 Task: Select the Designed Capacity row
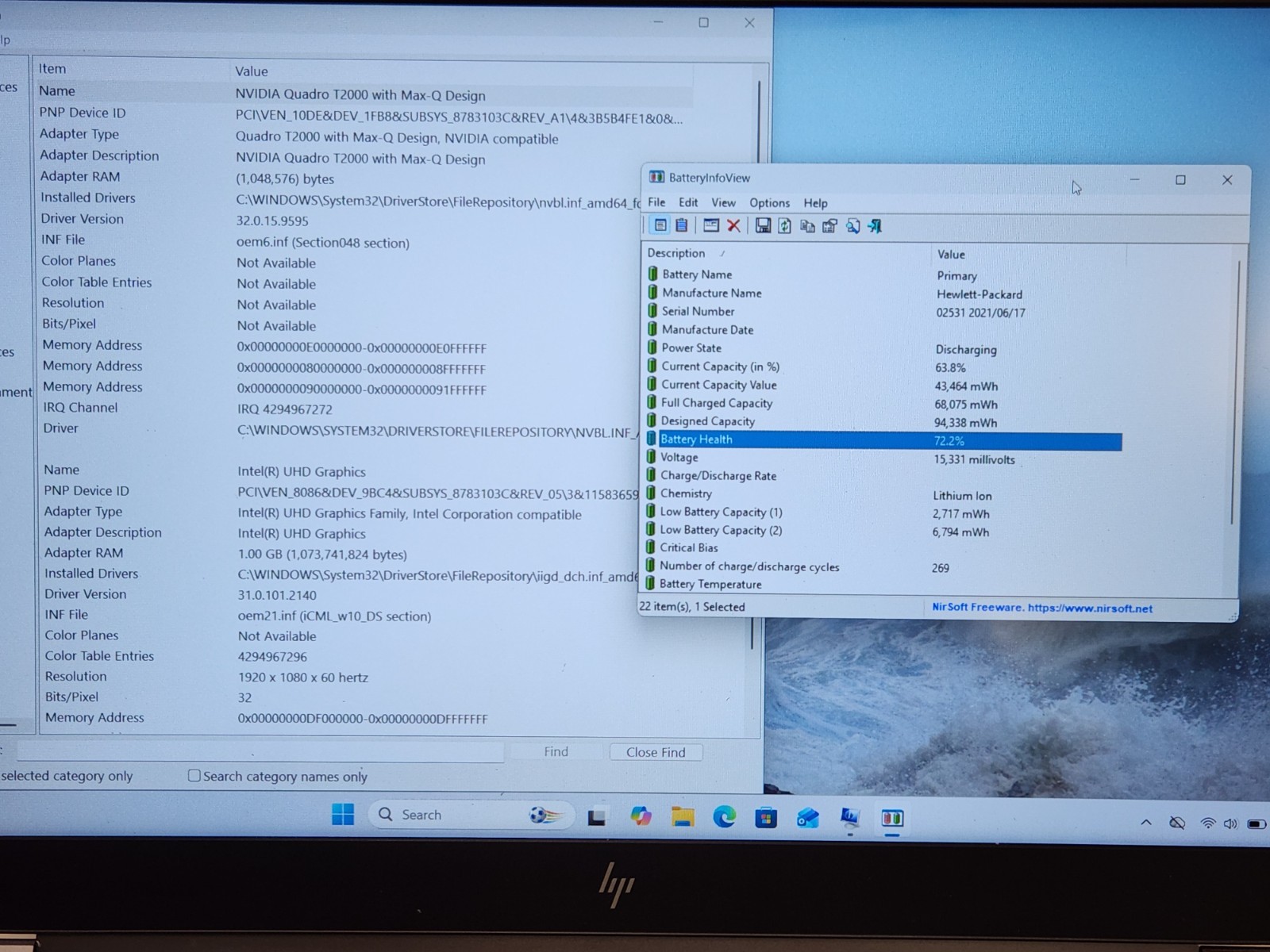click(x=883, y=422)
